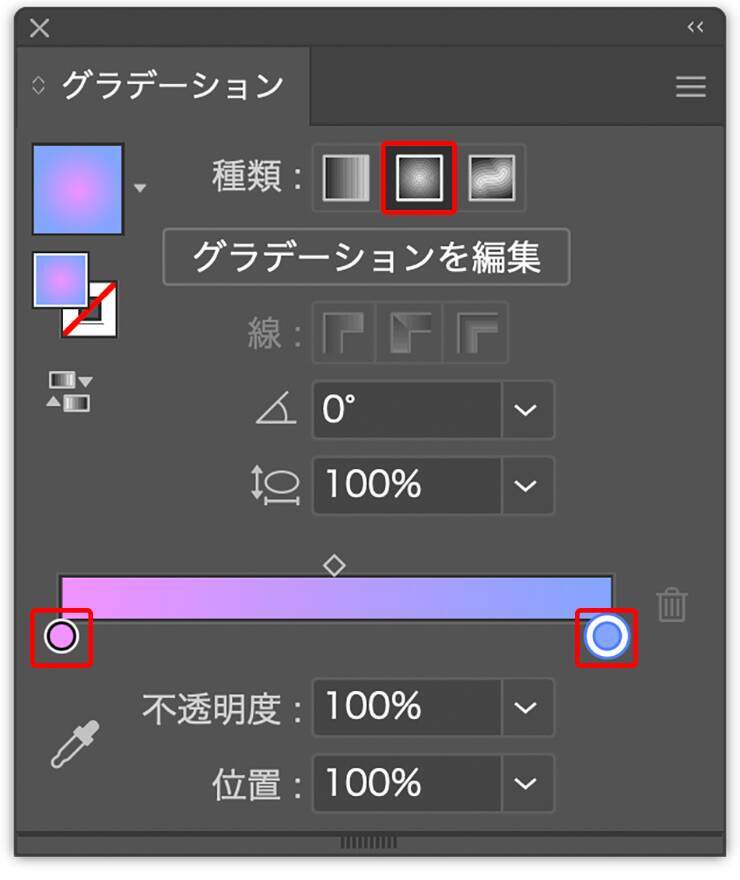Open the opacity (不透明度) dropdown
The image size is (740, 880).
526,708
